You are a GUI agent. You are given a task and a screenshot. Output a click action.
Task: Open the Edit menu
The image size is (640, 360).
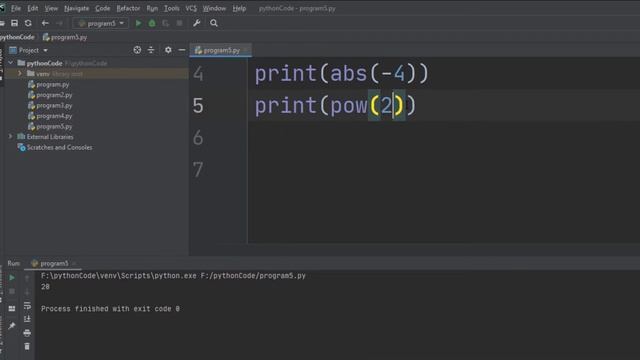(x=32, y=8)
